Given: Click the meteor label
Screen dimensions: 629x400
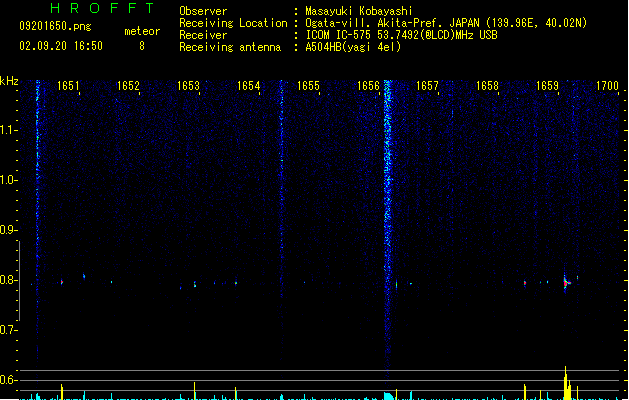Looking at the screenshot, I should (x=142, y=31).
